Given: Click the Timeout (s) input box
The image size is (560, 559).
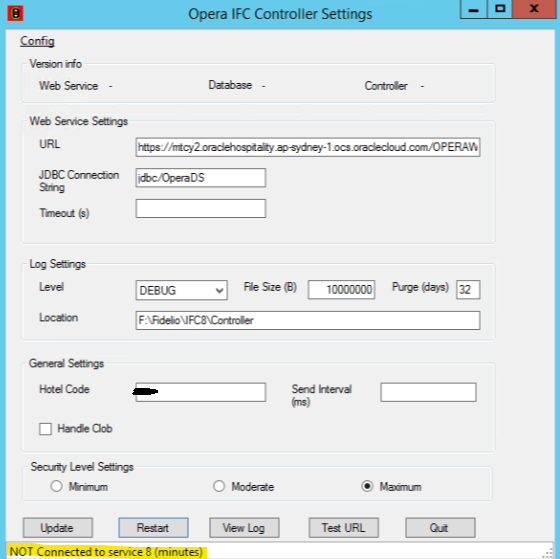Looking at the screenshot, I should (x=201, y=209).
